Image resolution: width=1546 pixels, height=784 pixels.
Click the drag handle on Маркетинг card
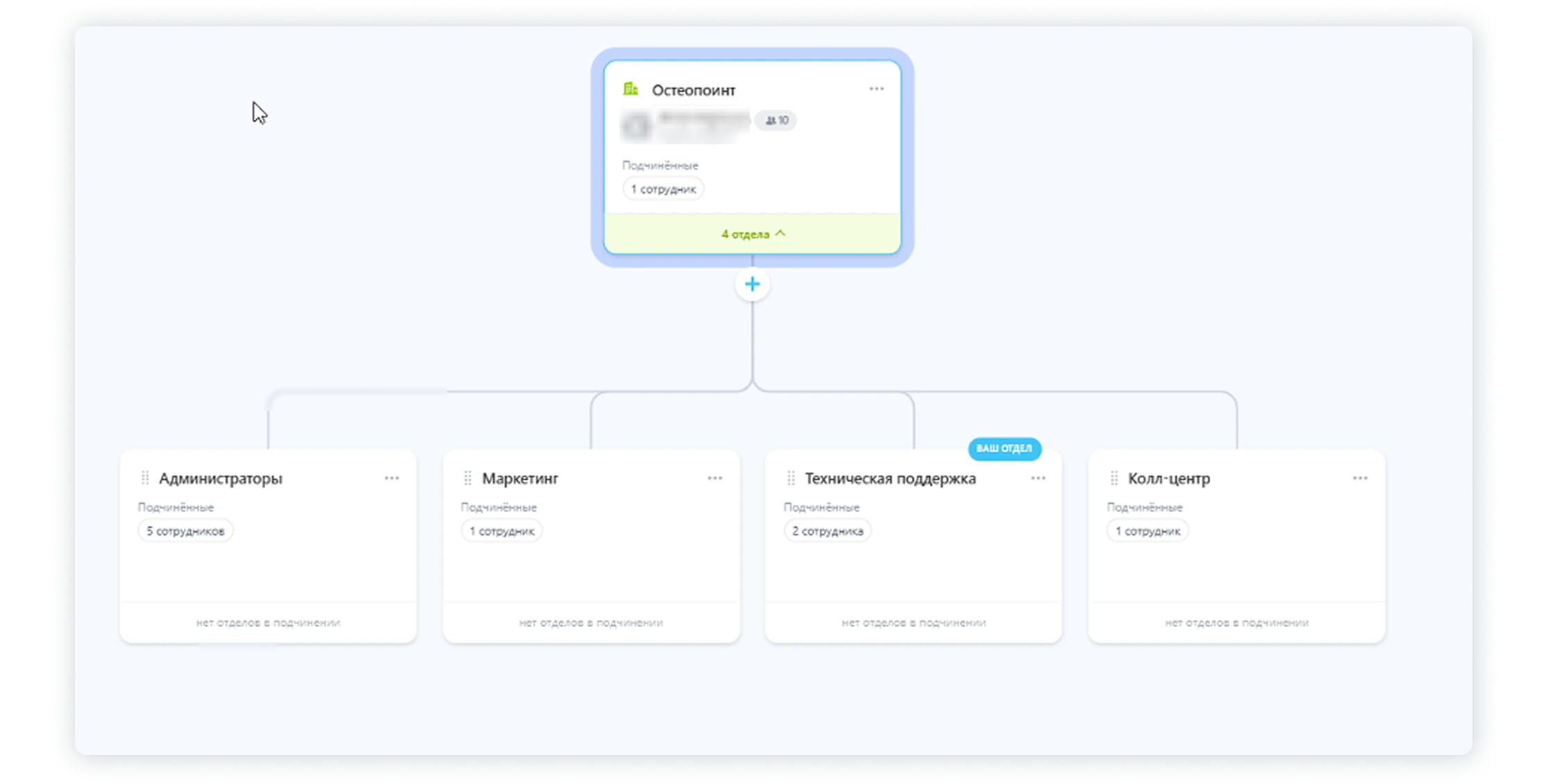coord(466,478)
